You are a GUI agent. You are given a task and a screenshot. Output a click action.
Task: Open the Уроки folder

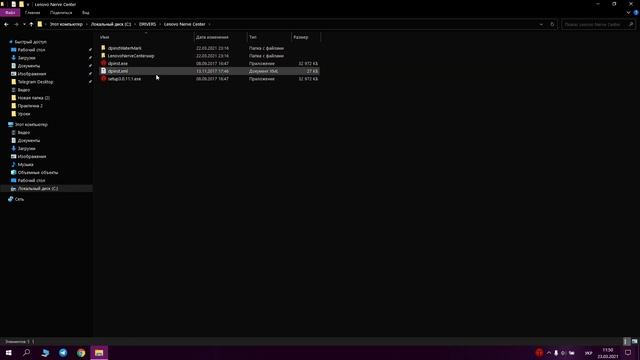[24, 114]
